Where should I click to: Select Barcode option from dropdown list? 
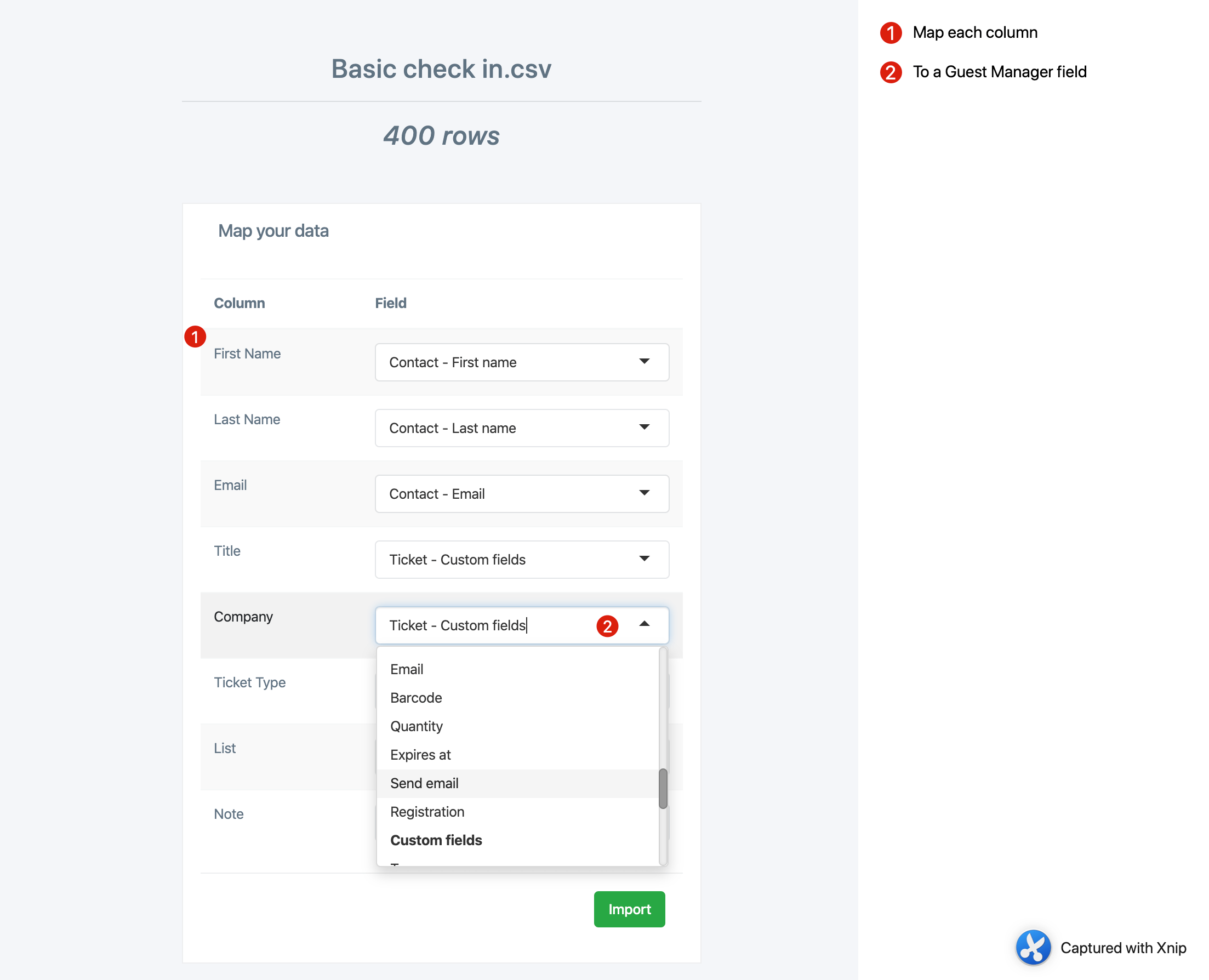pos(416,697)
